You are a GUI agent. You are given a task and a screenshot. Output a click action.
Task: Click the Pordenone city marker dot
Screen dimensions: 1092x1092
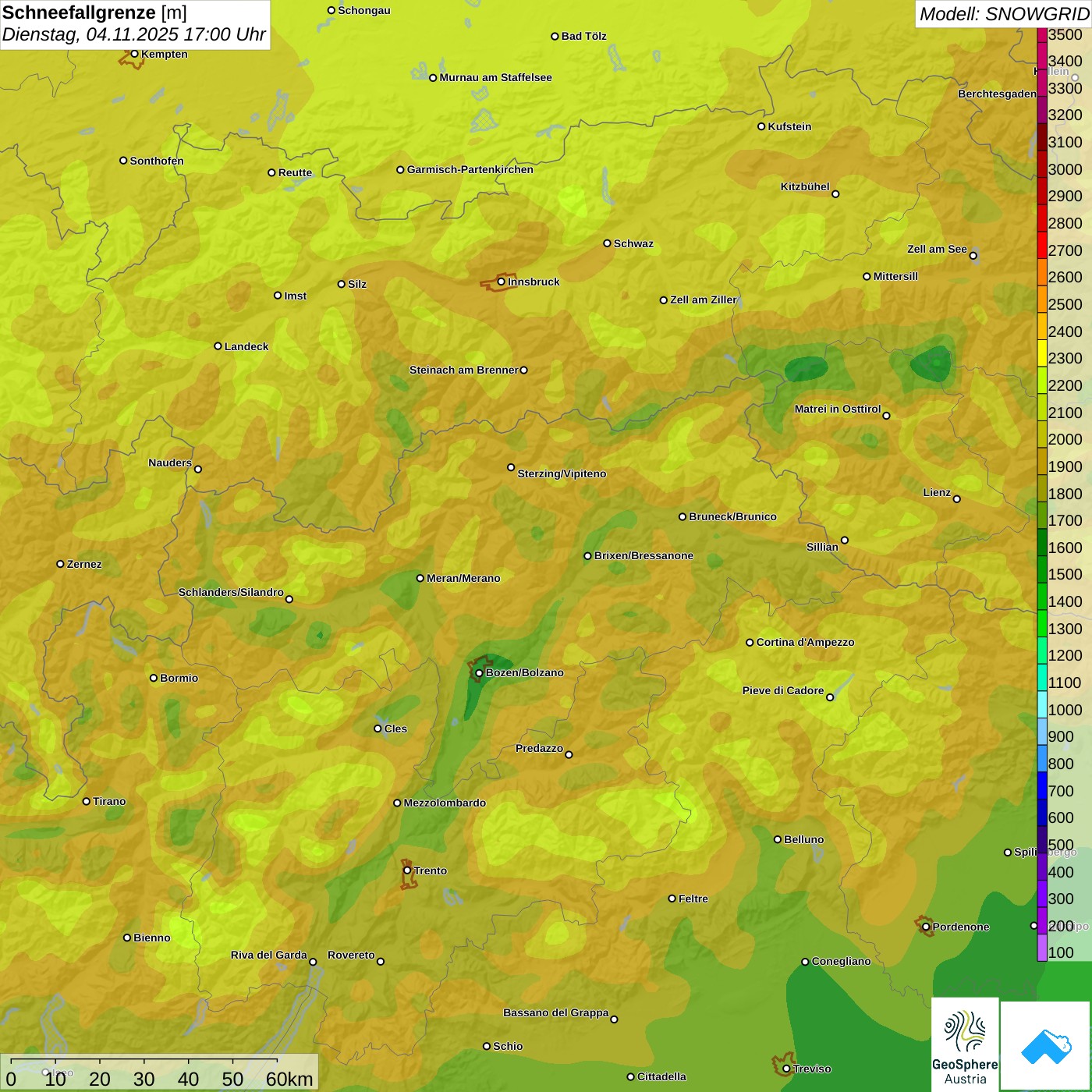[x=926, y=927]
